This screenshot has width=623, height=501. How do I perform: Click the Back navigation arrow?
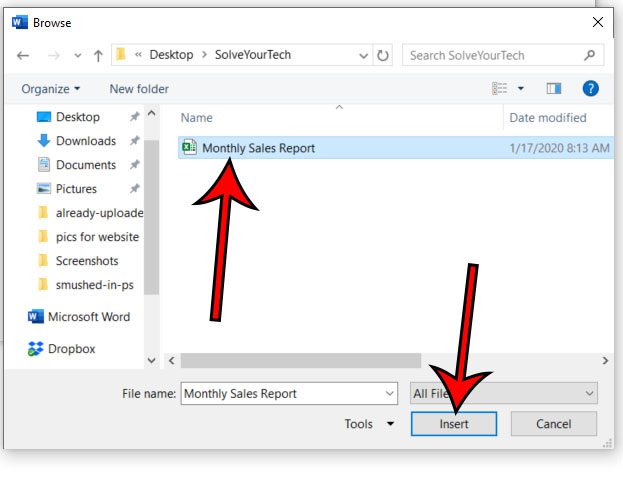pos(23,56)
